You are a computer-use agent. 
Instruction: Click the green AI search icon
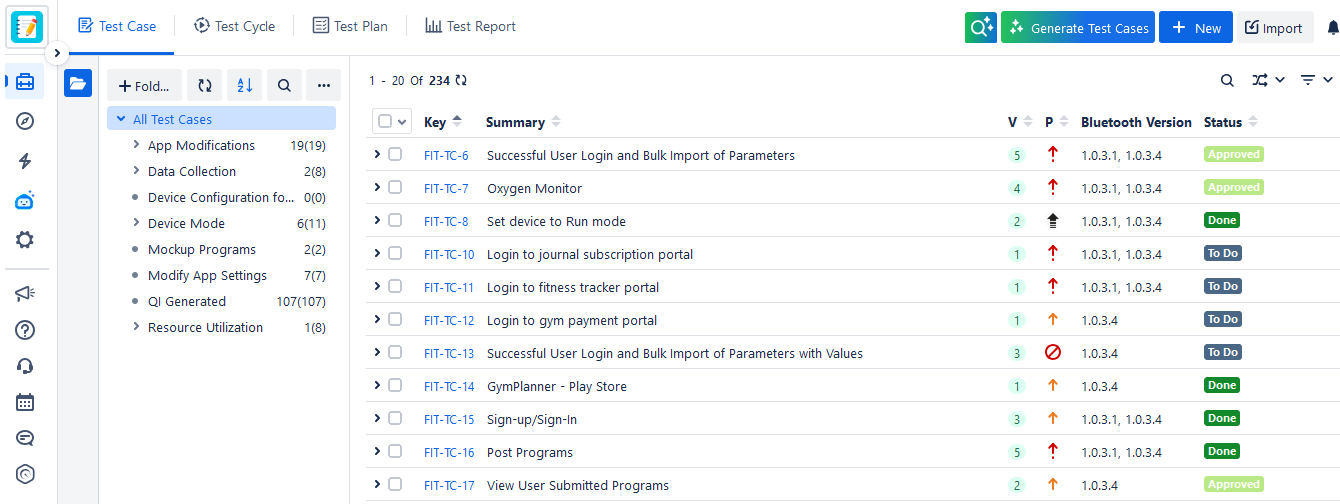point(980,28)
